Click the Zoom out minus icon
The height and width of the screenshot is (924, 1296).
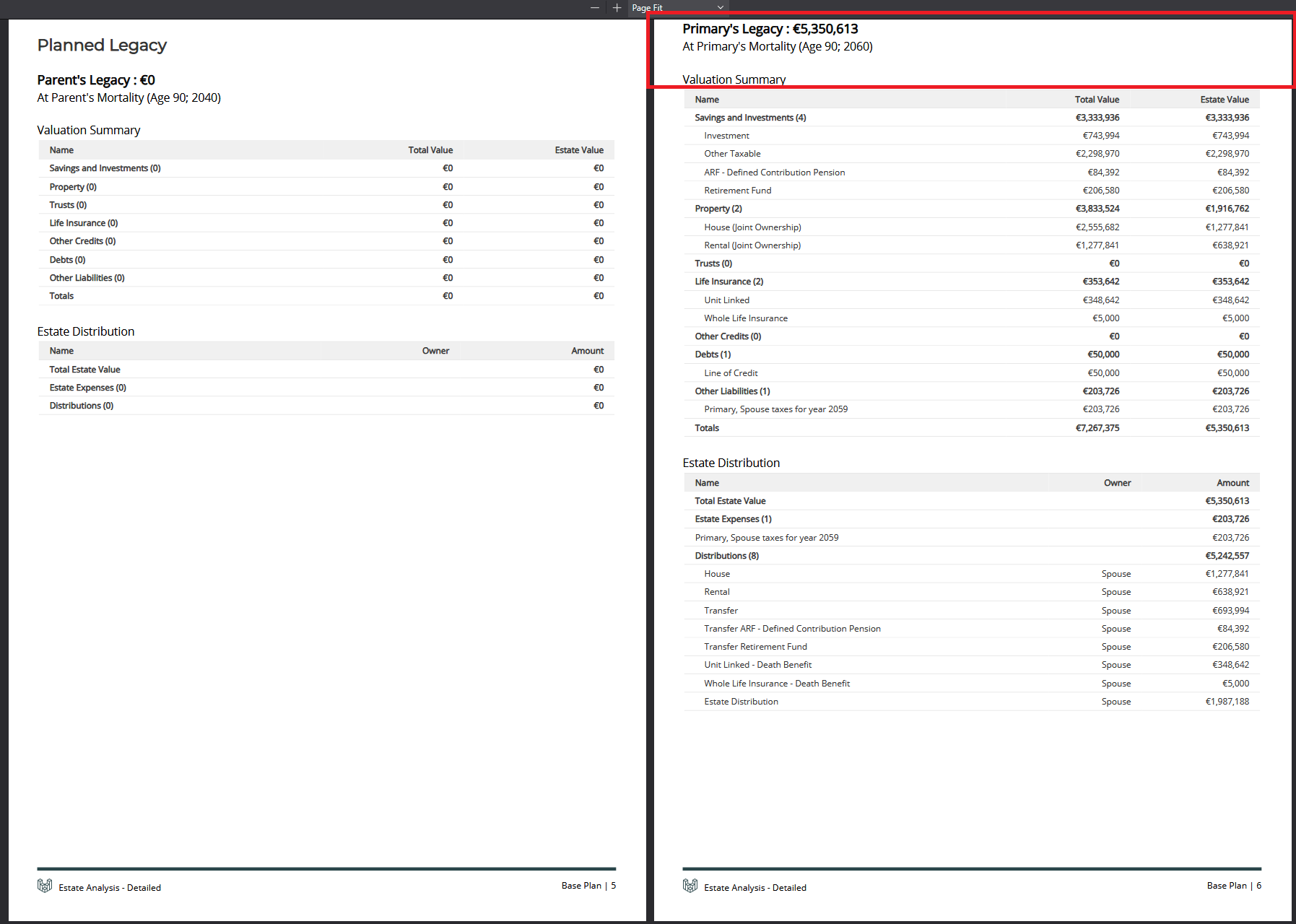(x=594, y=7)
